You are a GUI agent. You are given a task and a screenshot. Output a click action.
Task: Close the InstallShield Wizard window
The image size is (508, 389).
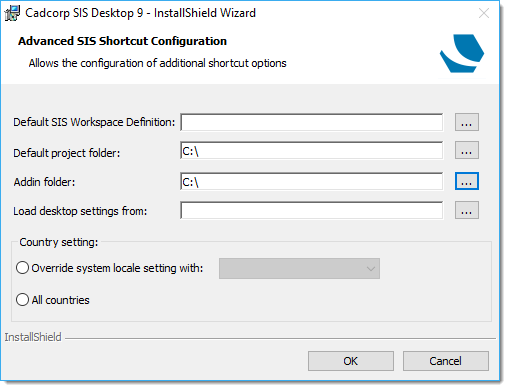pyautogui.click(x=484, y=13)
